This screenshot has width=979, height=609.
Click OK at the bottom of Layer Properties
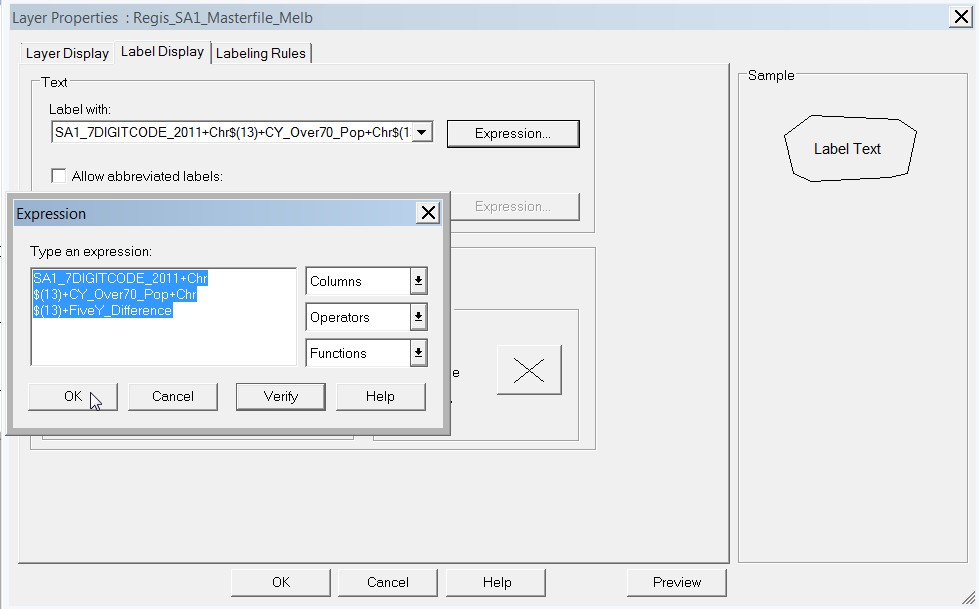click(x=280, y=582)
